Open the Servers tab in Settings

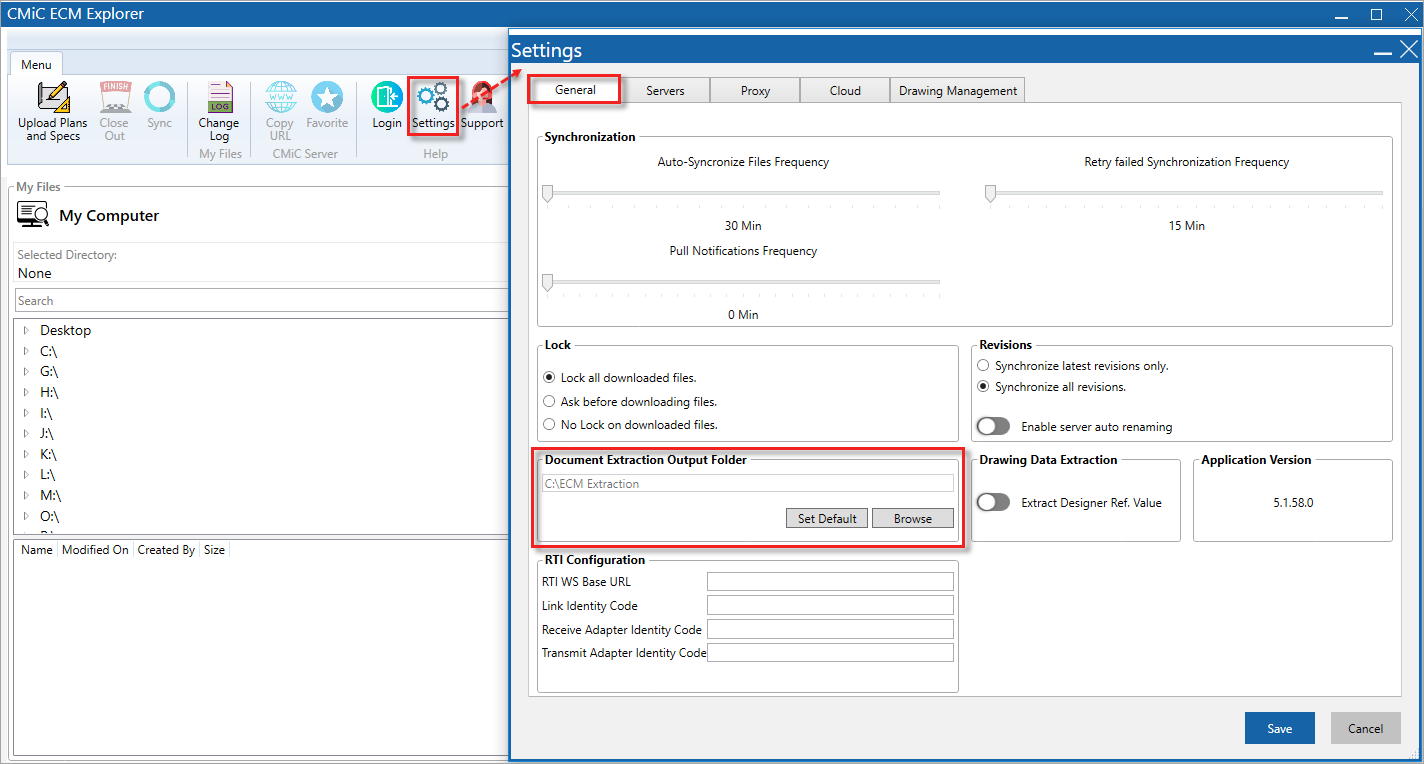tap(665, 89)
